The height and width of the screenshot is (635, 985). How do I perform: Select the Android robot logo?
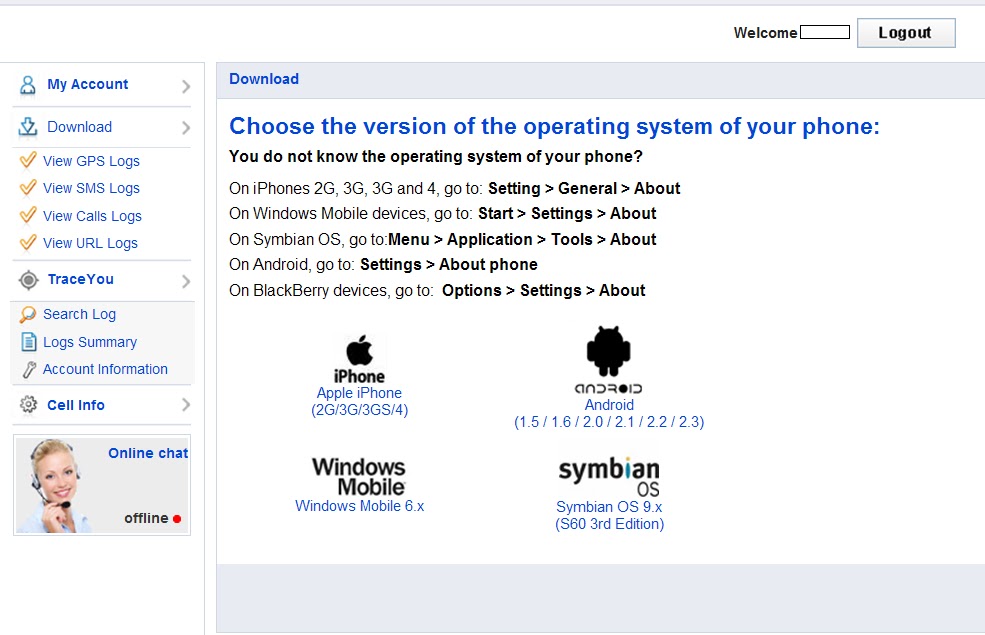pyautogui.click(x=609, y=360)
